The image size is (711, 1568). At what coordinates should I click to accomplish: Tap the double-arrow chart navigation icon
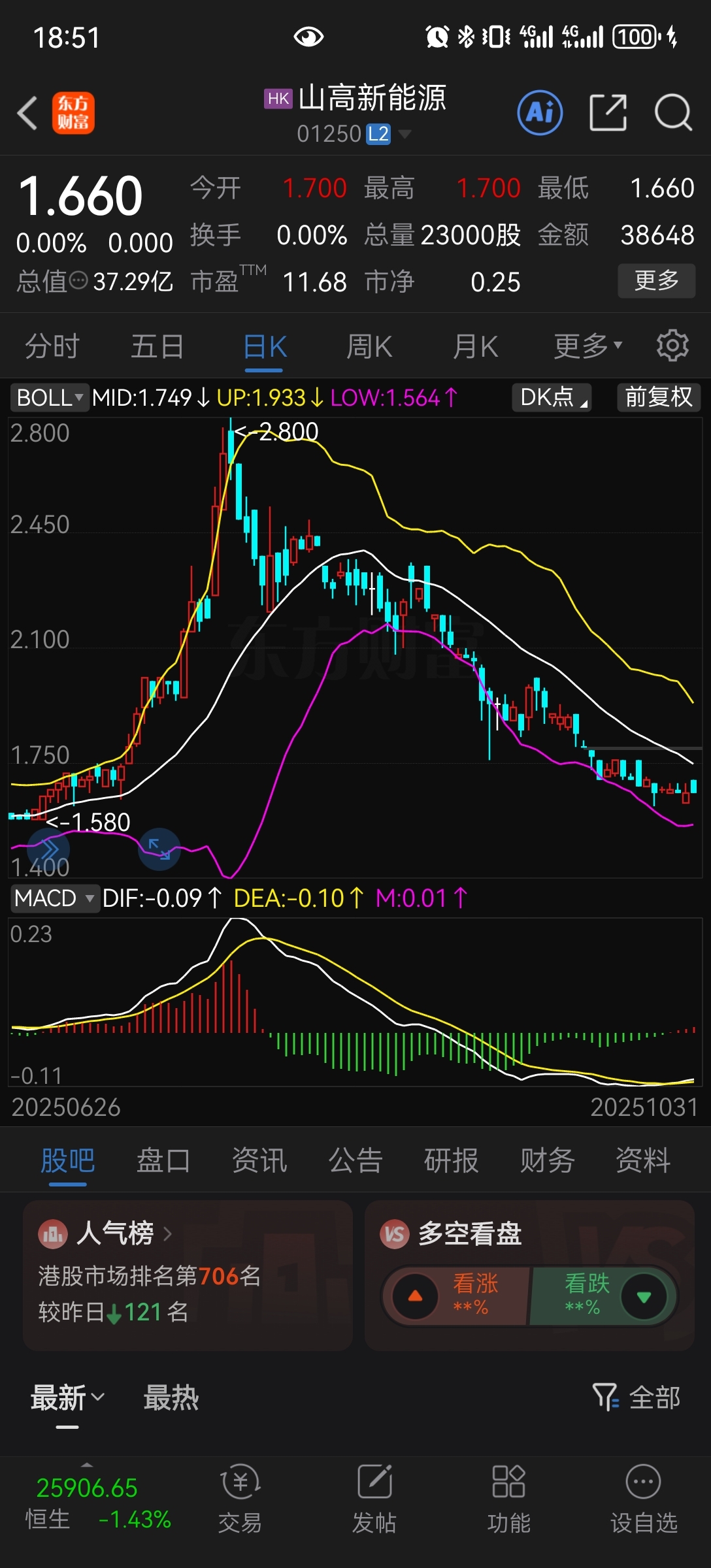48,849
